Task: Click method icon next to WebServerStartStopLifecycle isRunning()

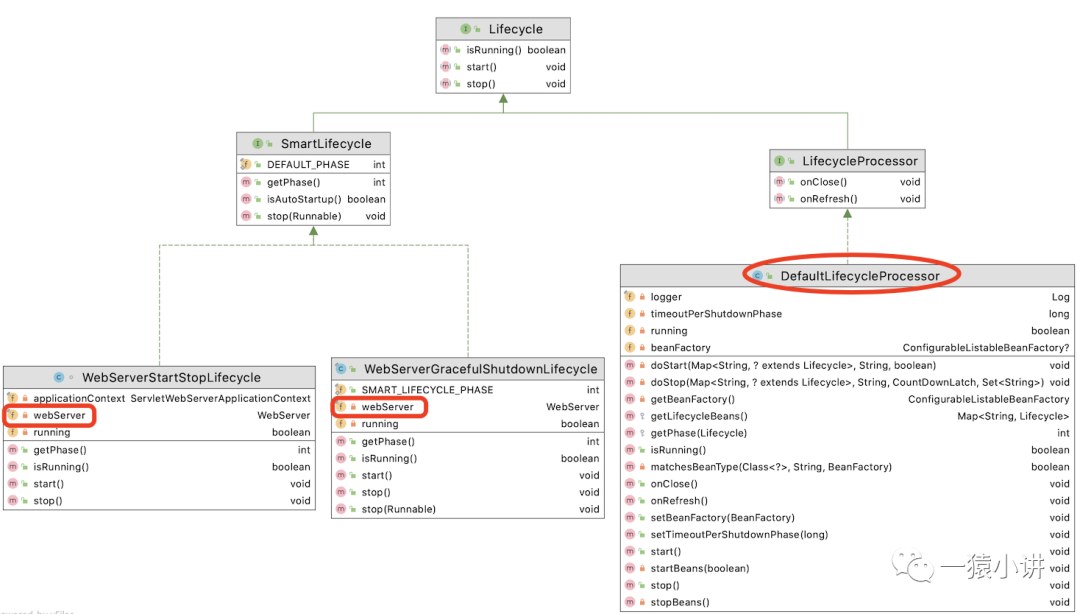Action: coord(12,467)
